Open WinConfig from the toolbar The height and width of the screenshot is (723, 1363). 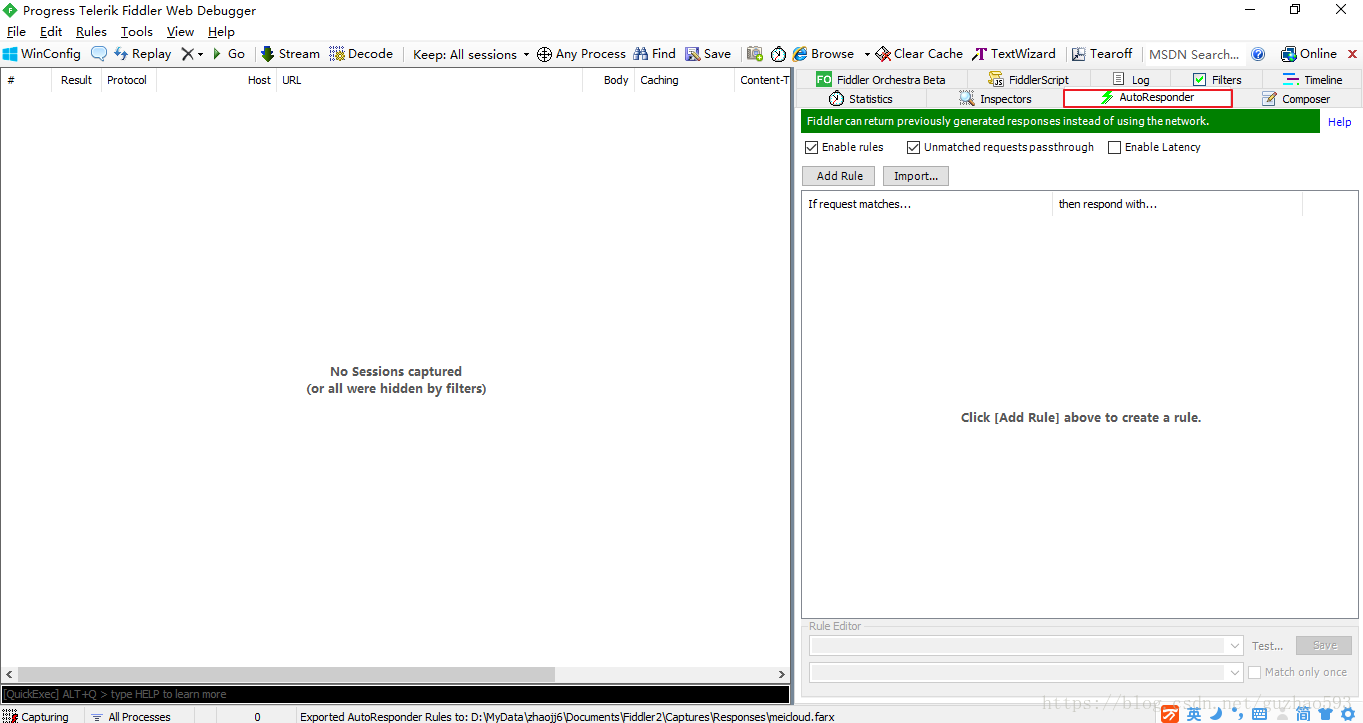click(42, 54)
